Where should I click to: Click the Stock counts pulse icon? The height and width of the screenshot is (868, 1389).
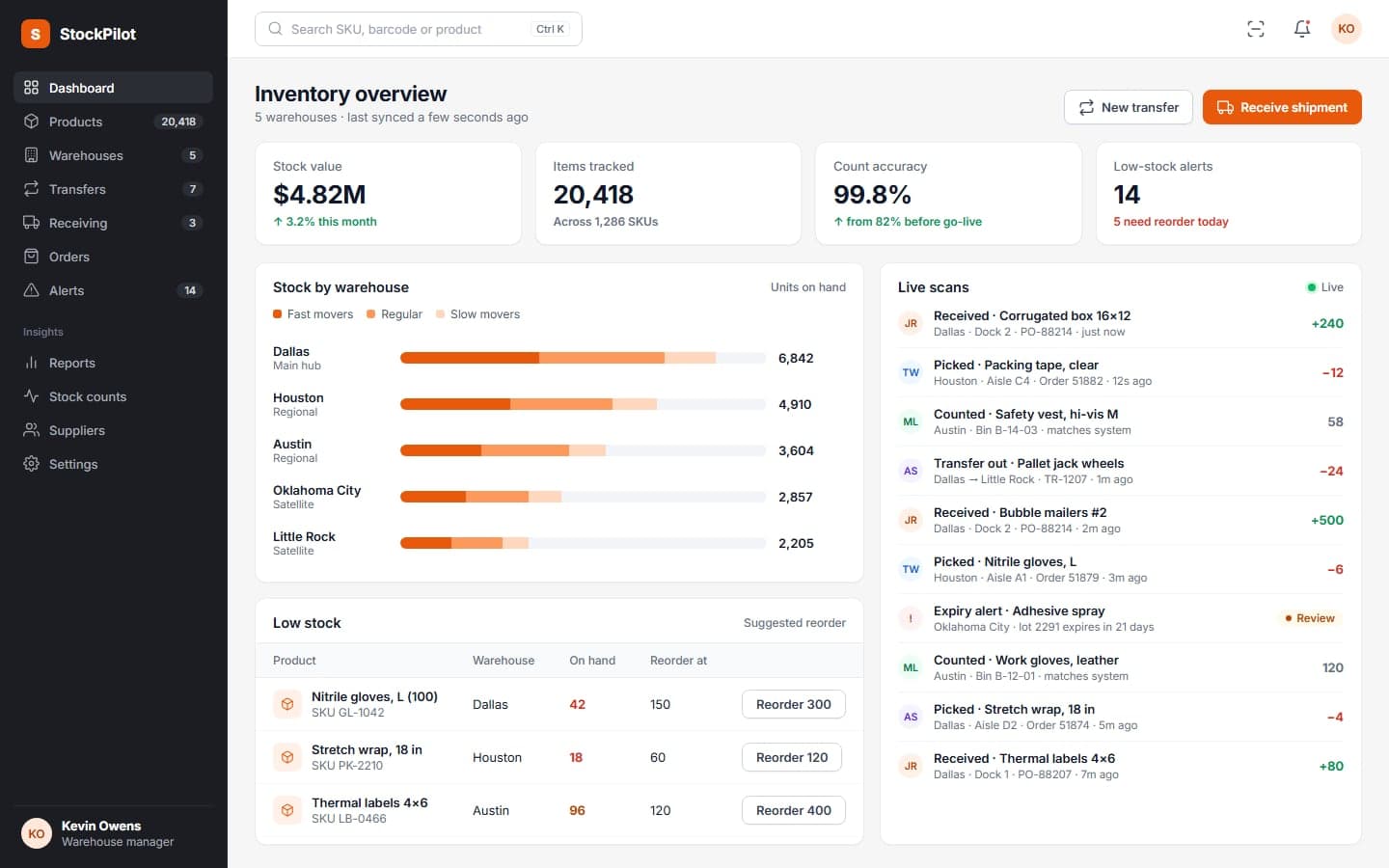point(32,396)
